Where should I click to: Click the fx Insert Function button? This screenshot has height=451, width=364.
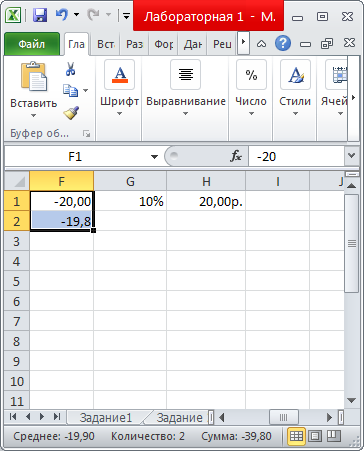pyautogui.click(x=236, y=156)
